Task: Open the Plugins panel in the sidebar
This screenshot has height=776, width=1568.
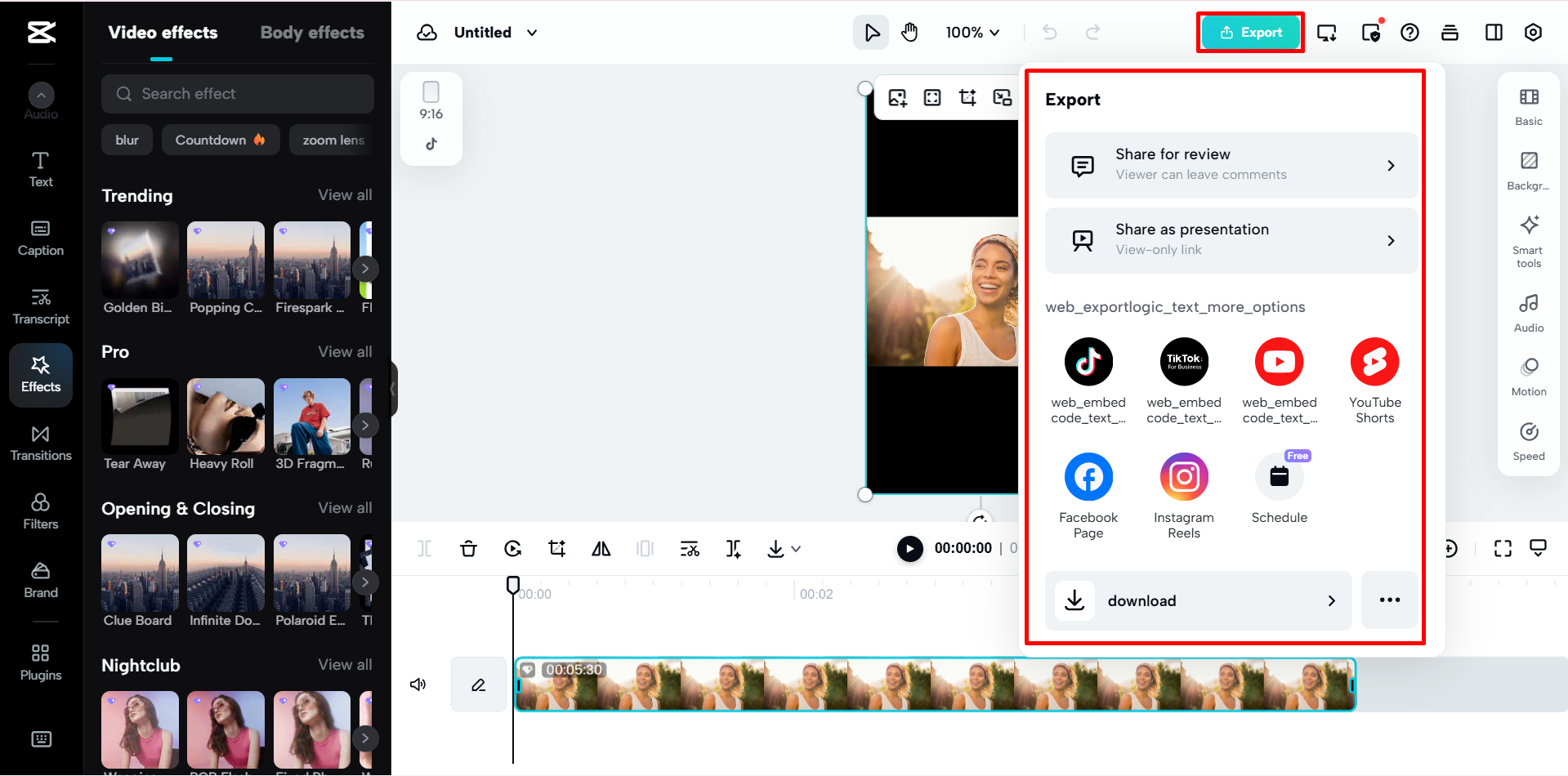Action: coord(41,662)
